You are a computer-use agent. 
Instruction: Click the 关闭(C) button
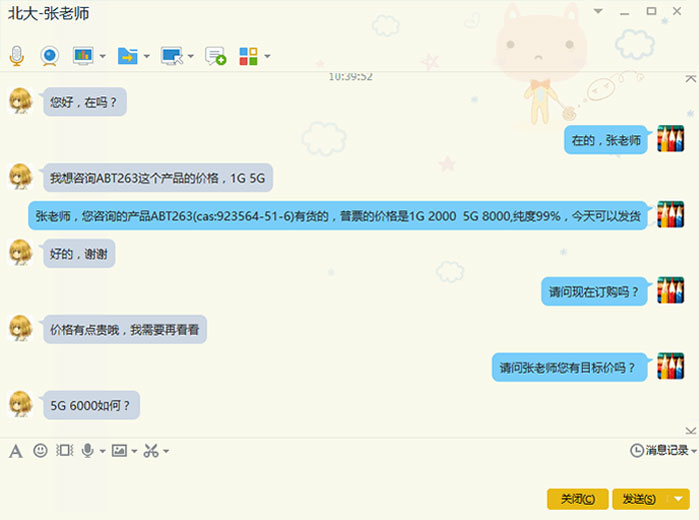pos(578,499)
